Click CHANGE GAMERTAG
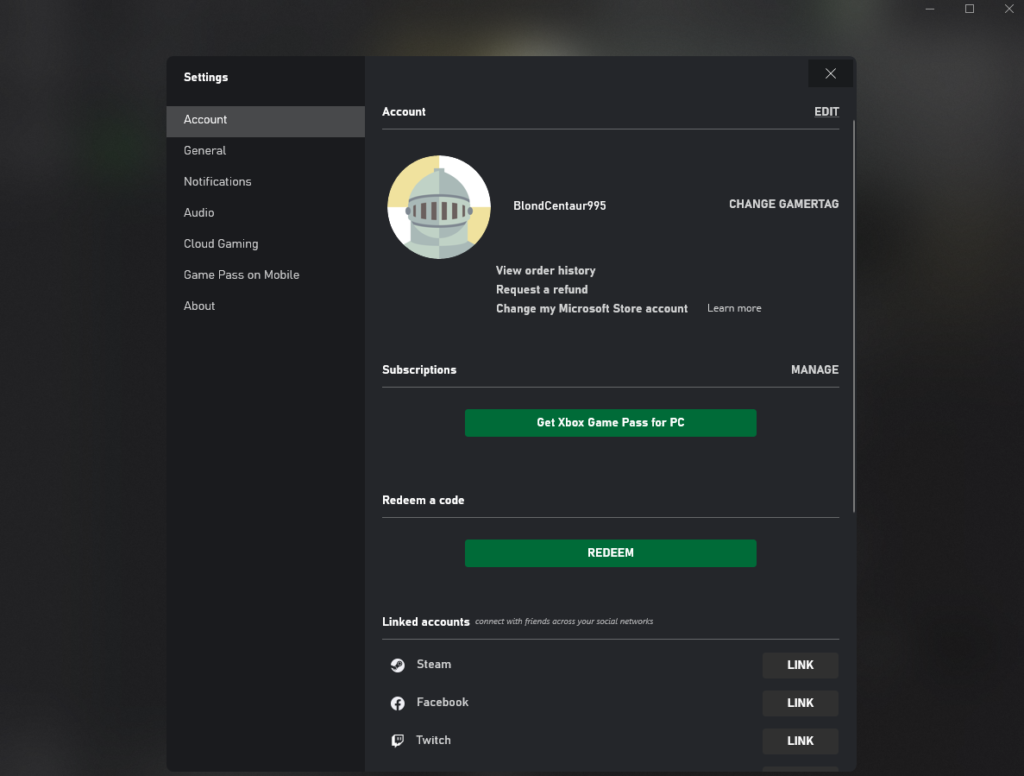This screenshot has height=776, width=1024. pos(784,204)
